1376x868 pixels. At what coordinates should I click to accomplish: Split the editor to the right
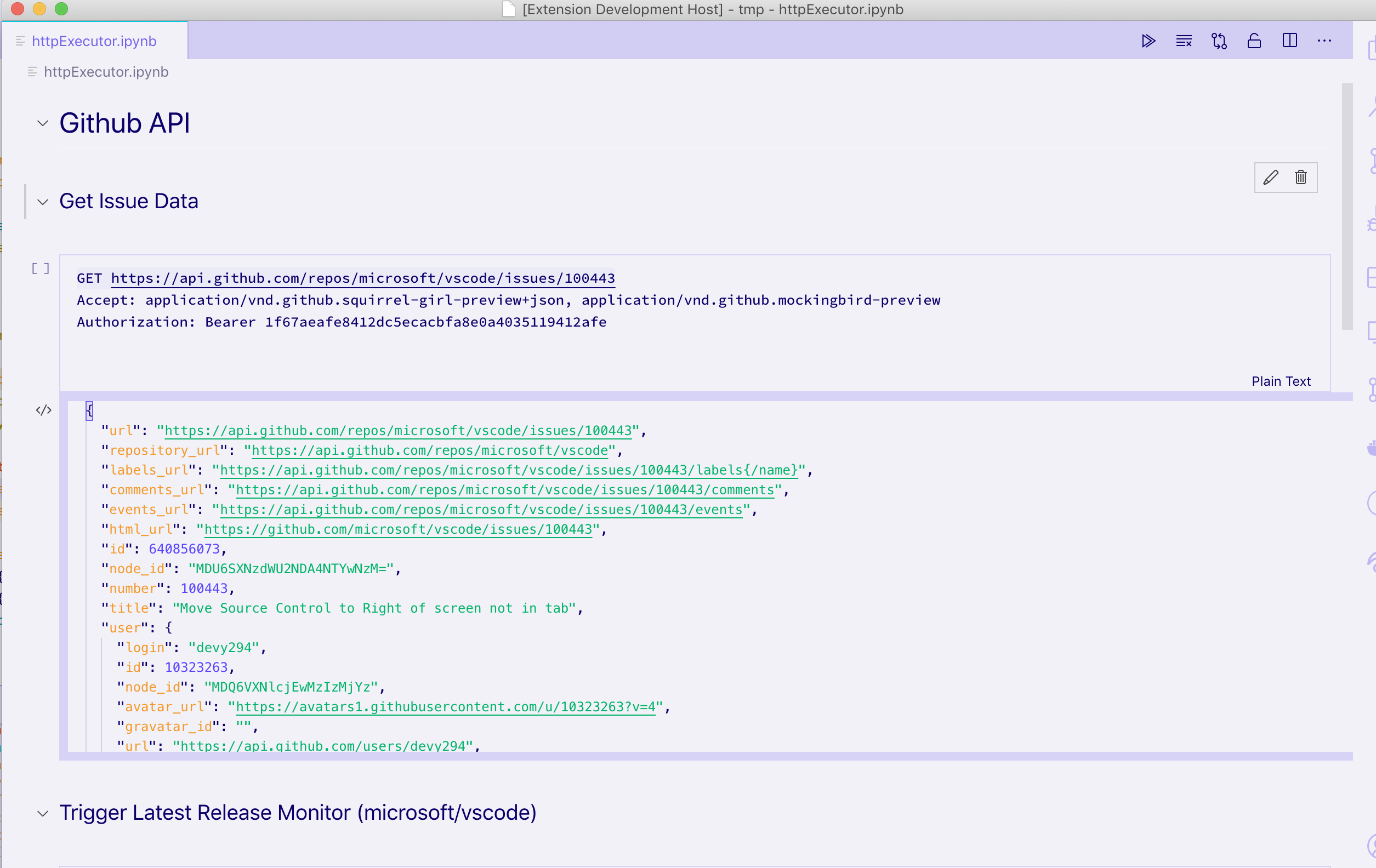click(1290, 41)
